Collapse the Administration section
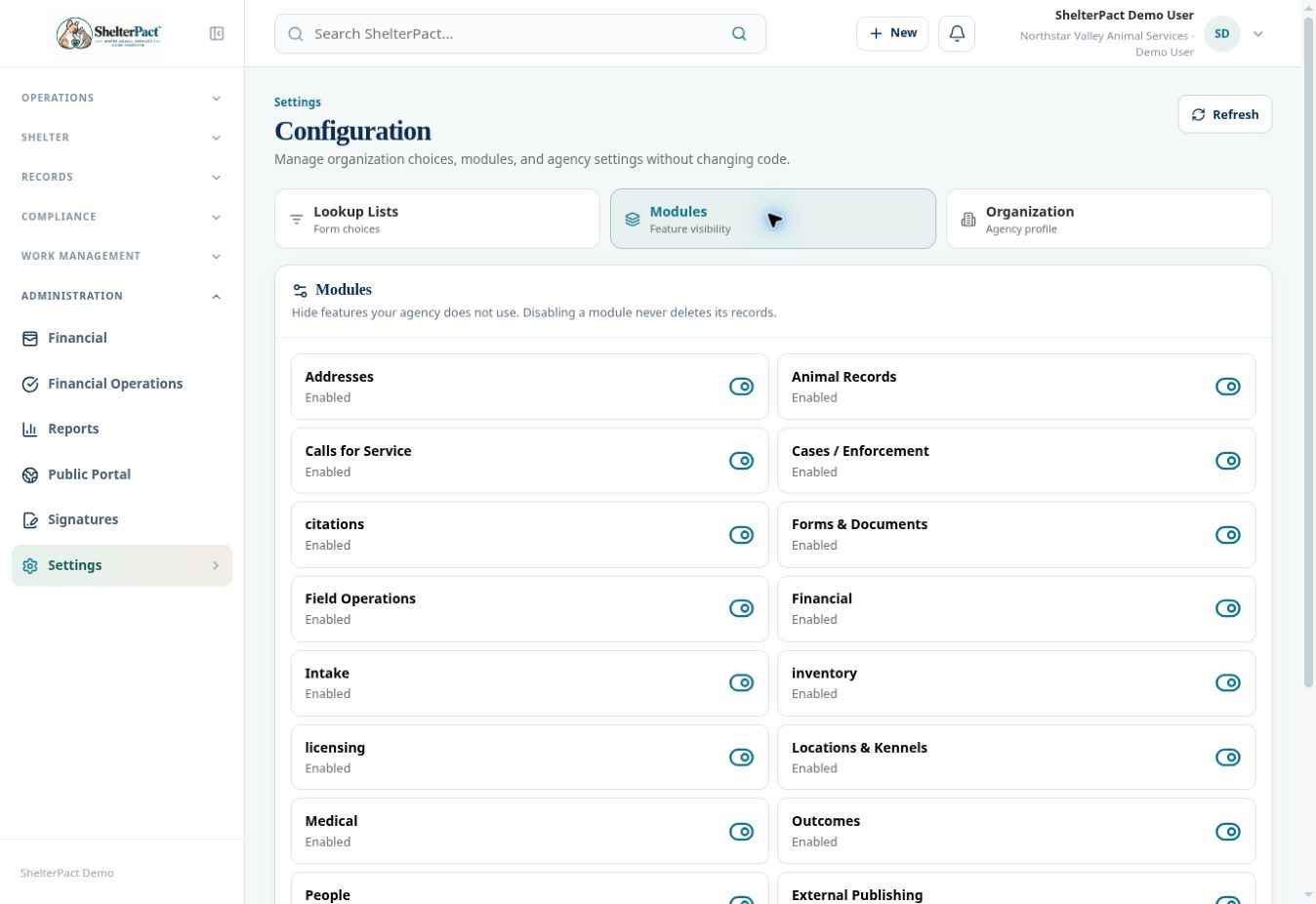1316x904 pixels. point(122,296)
